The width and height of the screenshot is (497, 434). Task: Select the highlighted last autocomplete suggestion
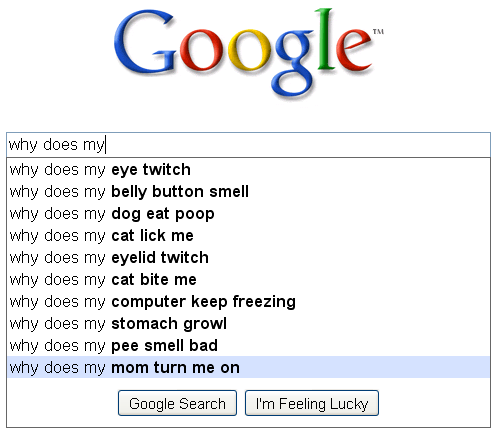[x=248, y=367]
